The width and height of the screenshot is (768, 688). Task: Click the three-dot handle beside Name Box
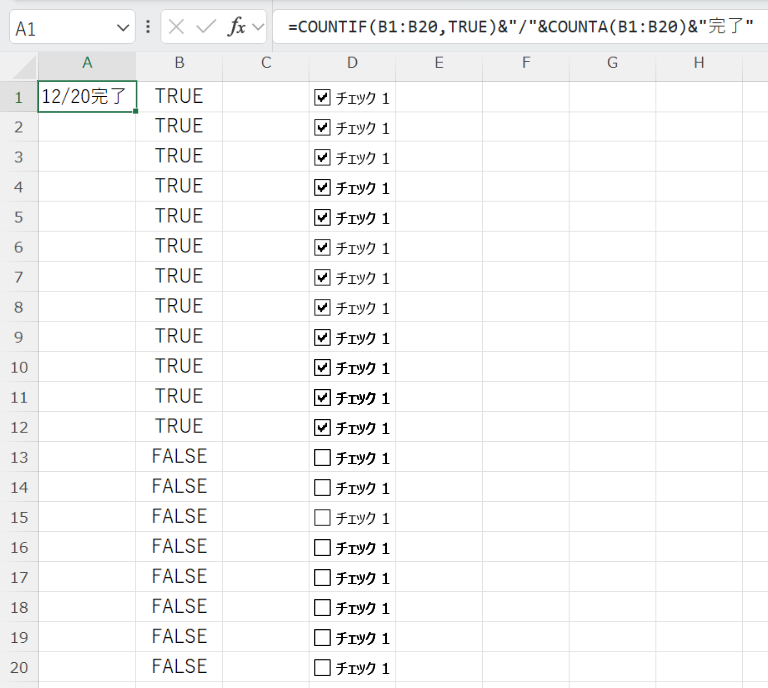[148, 27]
